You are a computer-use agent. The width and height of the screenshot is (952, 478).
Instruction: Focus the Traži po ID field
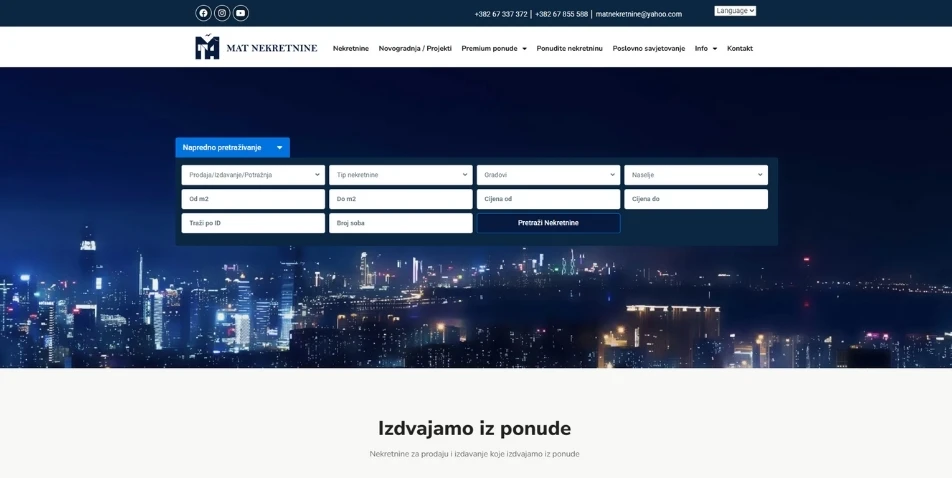[253, 223]
